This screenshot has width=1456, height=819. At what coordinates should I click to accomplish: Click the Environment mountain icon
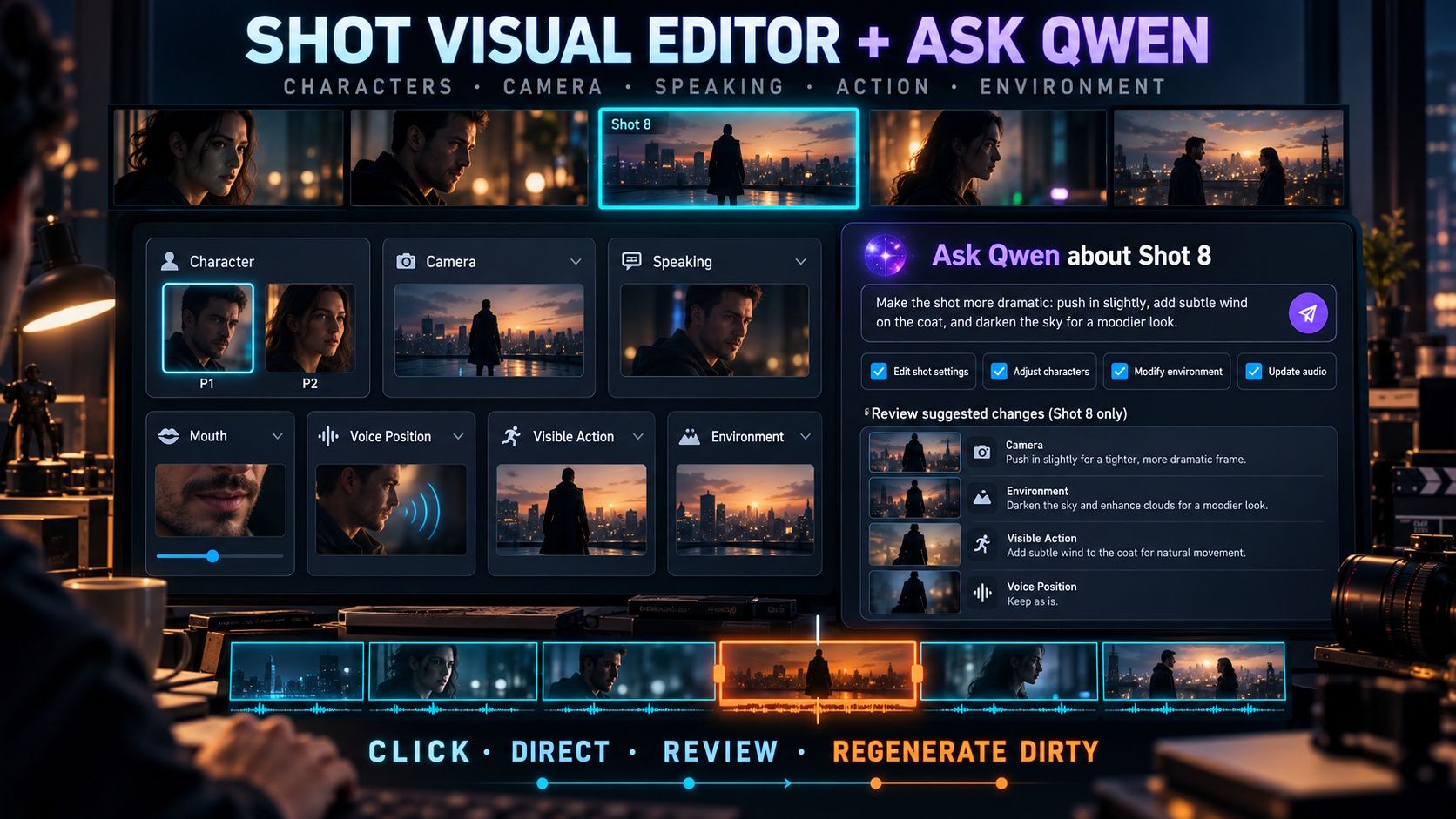click(x=690, y=436)
